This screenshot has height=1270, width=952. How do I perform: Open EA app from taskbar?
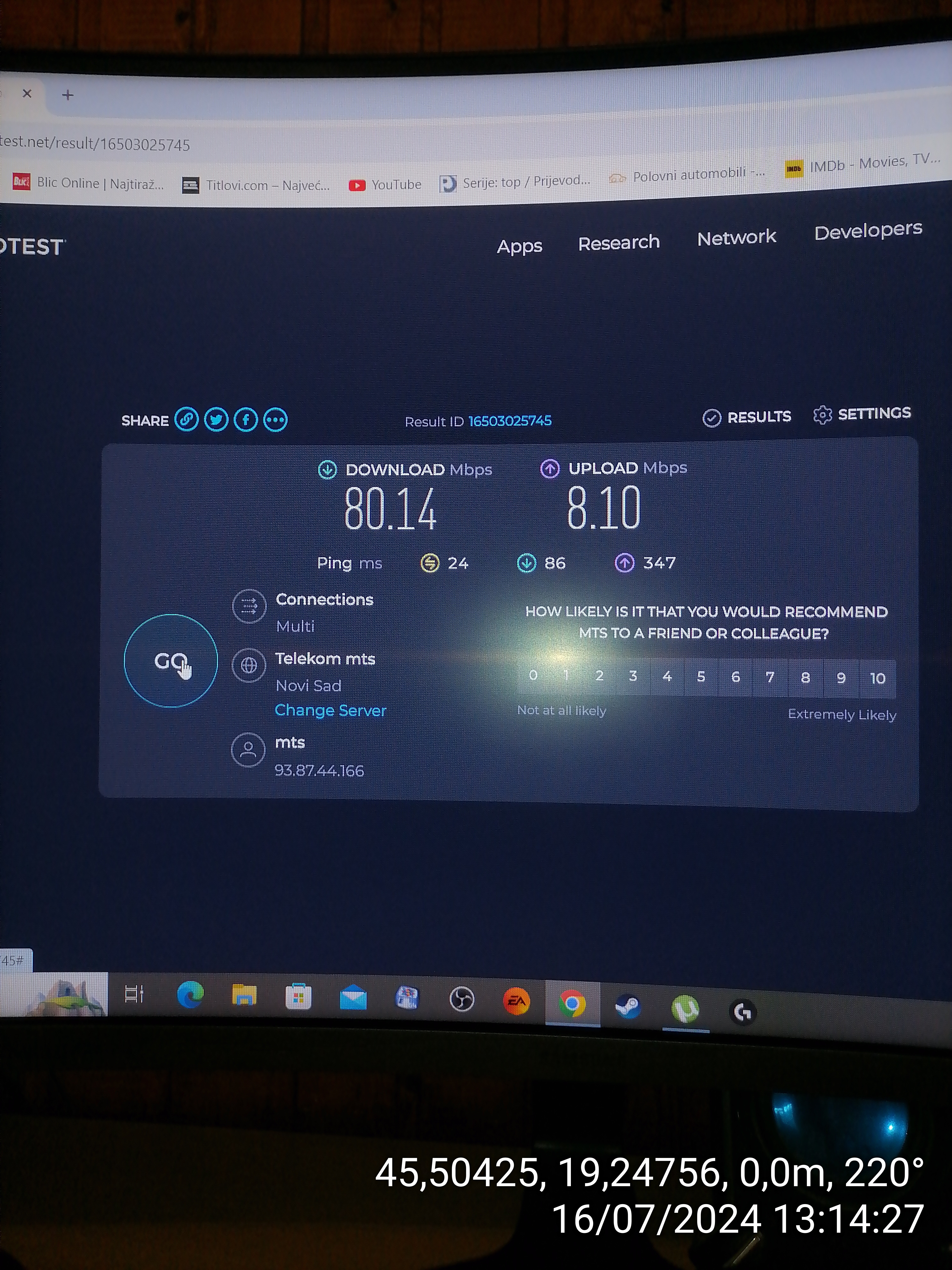pos(516,1001)
